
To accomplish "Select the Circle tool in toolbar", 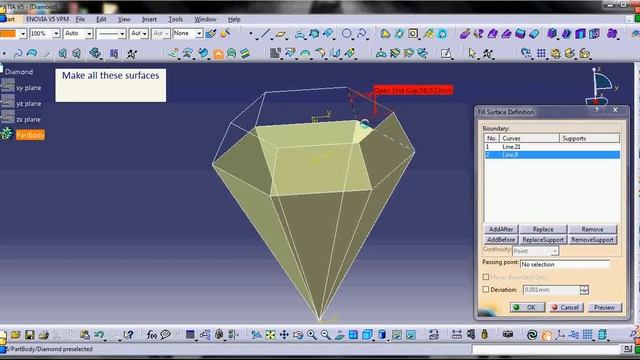I will [347, 33].
